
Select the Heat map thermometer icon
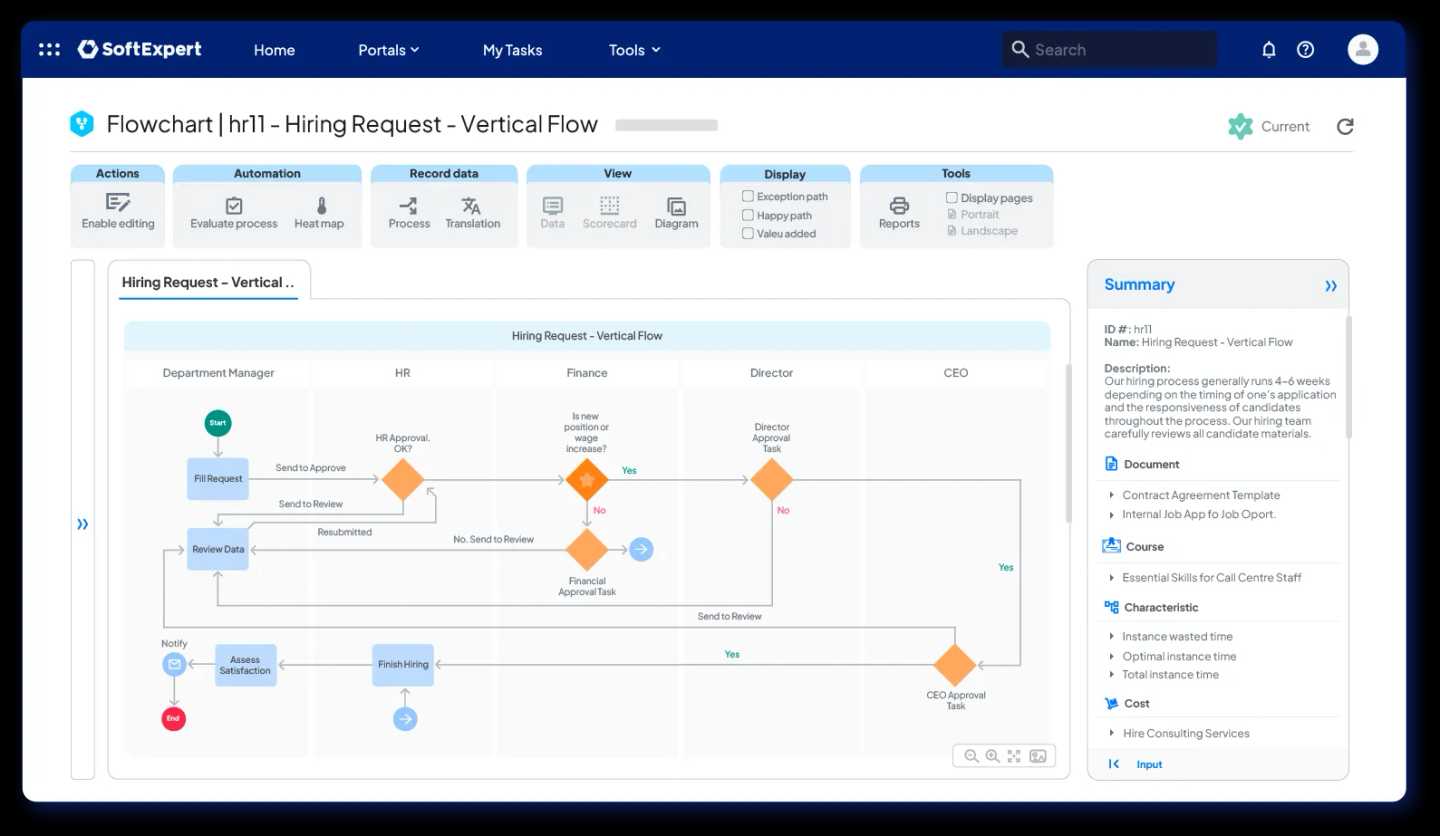[x=321, y=206]
